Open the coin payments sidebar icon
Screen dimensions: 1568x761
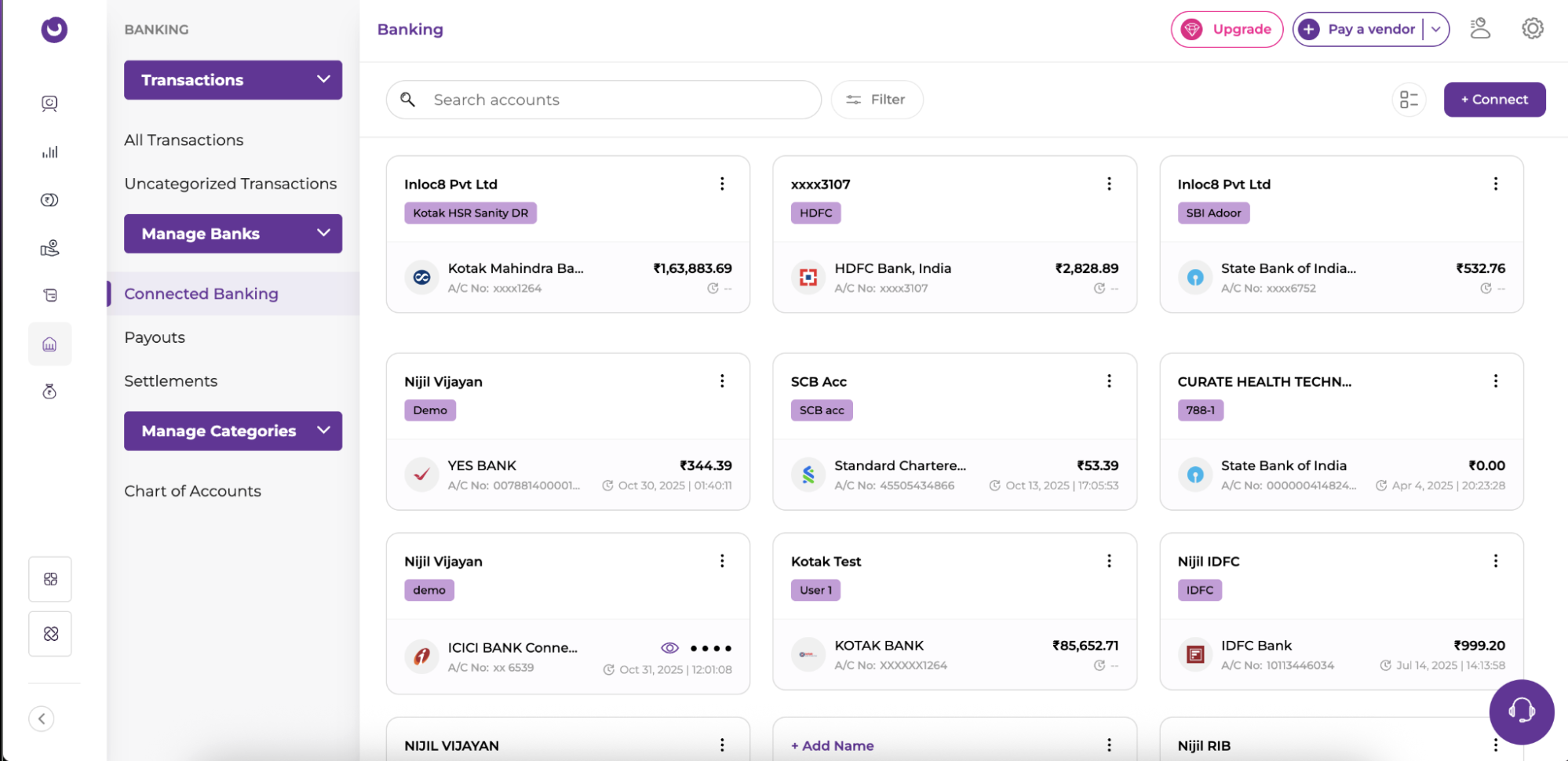(49, 200)
